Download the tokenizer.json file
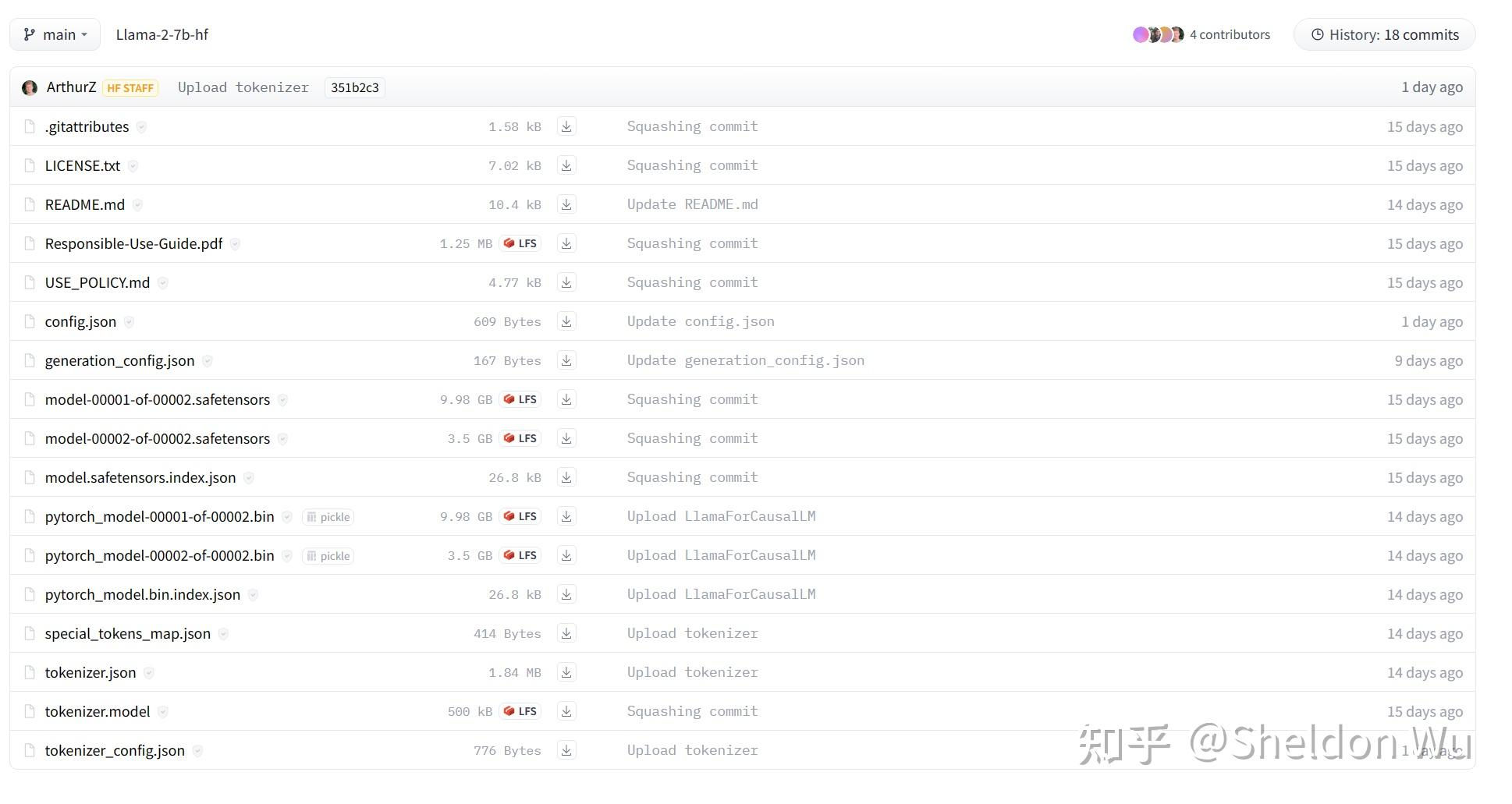The height and width of the screenshot is (804, 1512). 566,672
